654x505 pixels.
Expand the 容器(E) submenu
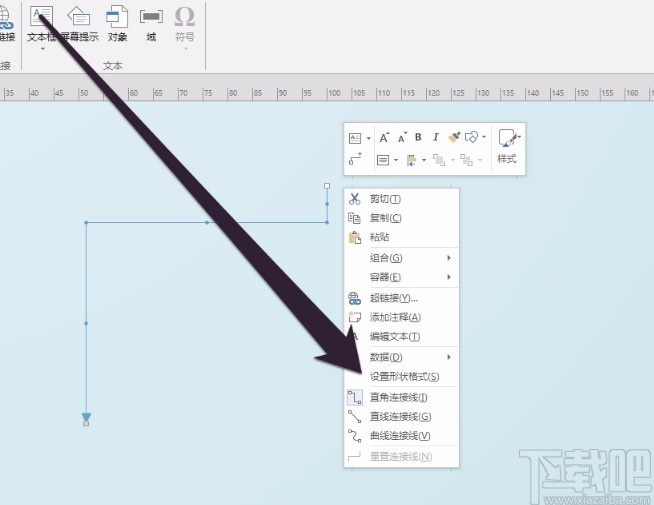click(401, 277)
